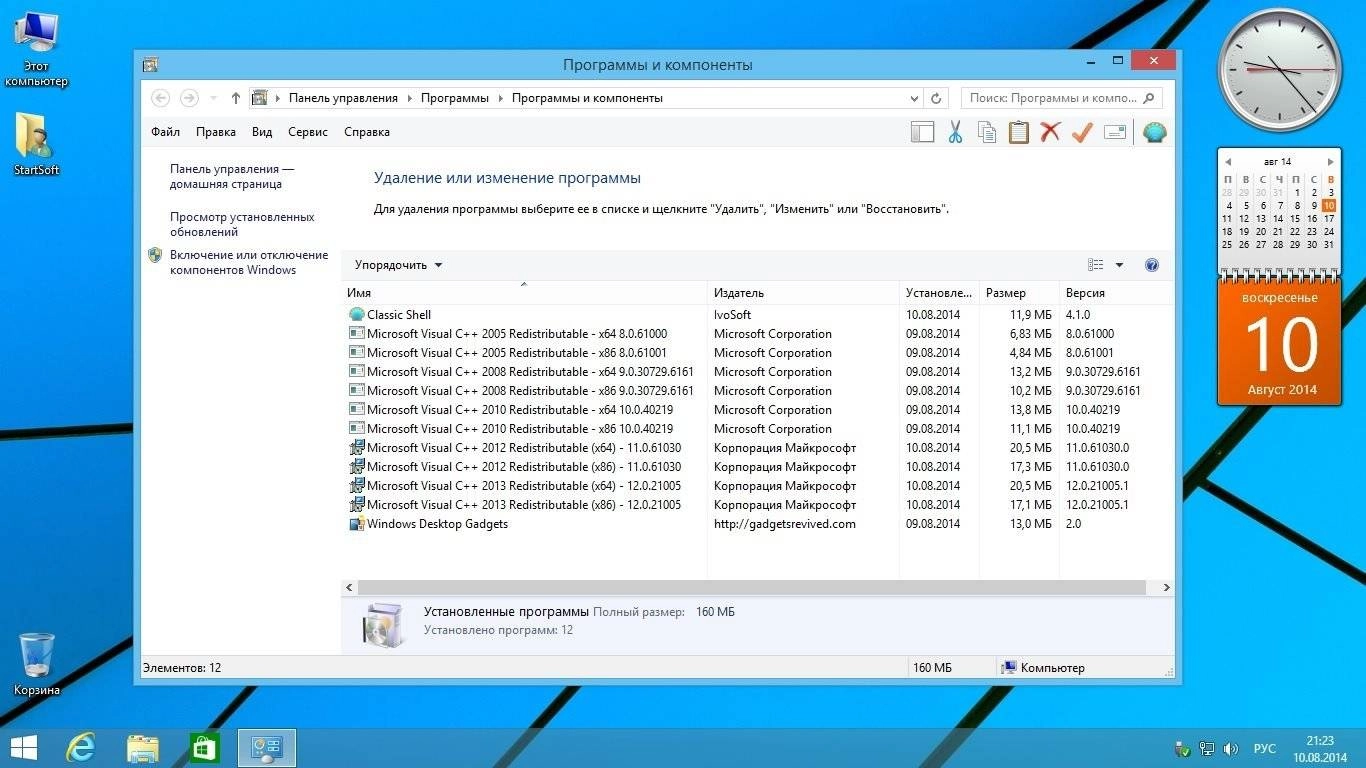1366x768 pixels.
Task: Sort by Установлено column header
Action: 939,293
